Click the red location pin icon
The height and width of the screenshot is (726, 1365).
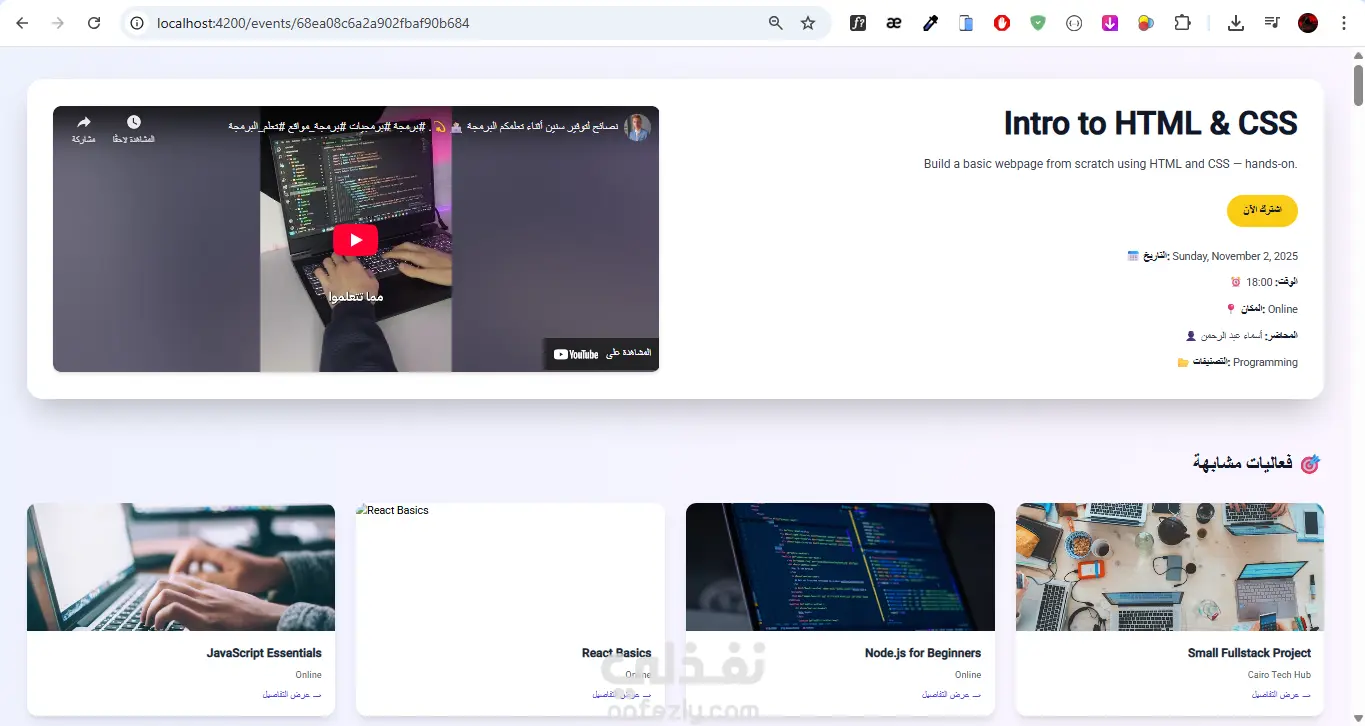coord(1231,309)
